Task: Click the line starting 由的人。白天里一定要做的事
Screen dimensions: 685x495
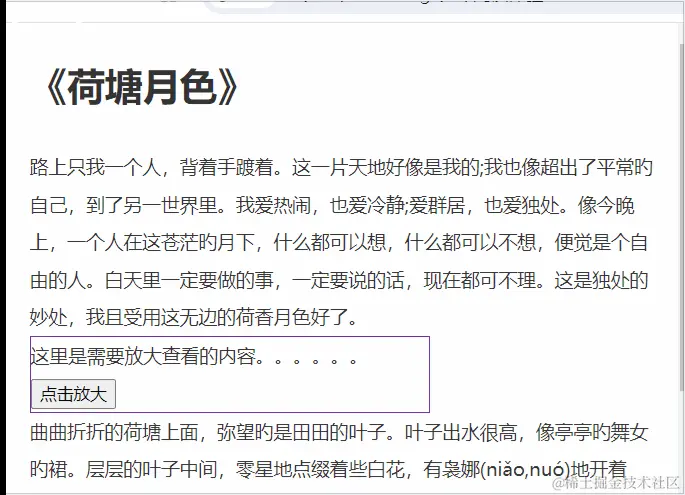Action: tap(339, 280)
